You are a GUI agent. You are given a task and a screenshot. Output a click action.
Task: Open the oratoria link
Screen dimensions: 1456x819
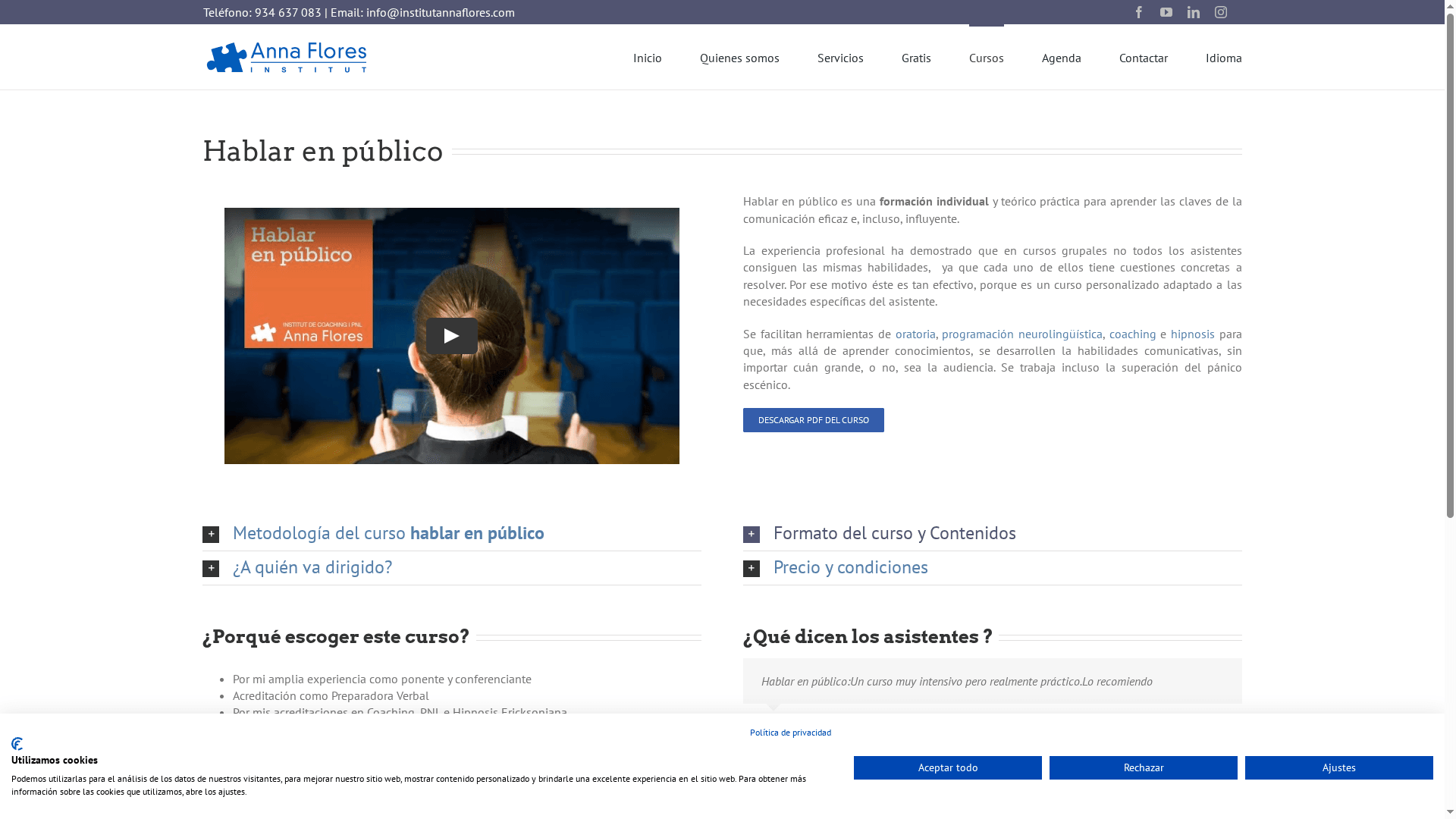click(x=915, y=334)
